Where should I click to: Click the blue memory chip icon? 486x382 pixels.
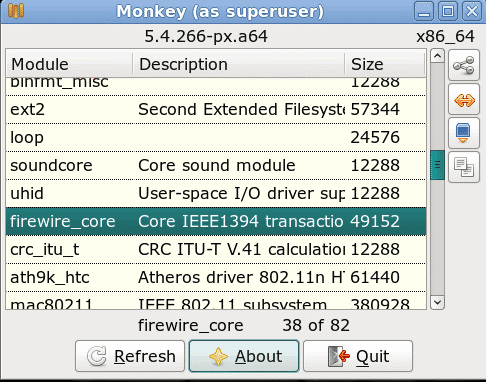(464, 133)
